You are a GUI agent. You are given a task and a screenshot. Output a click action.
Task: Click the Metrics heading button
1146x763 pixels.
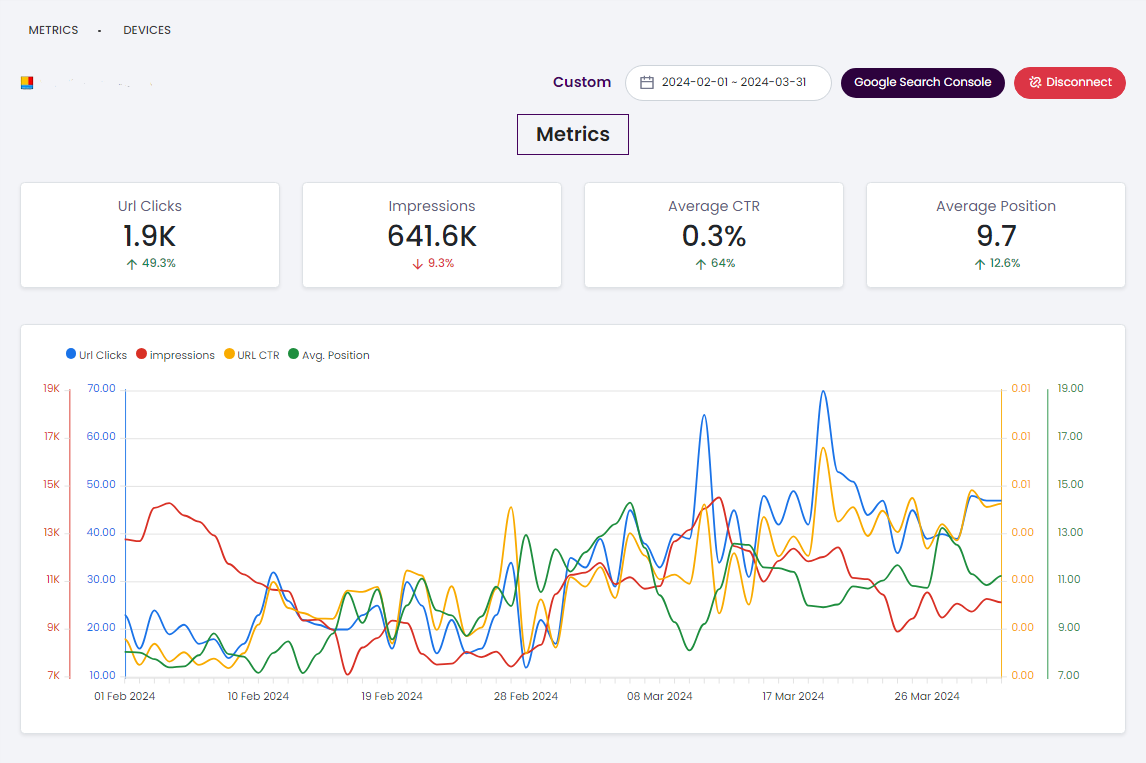[572, 133]
